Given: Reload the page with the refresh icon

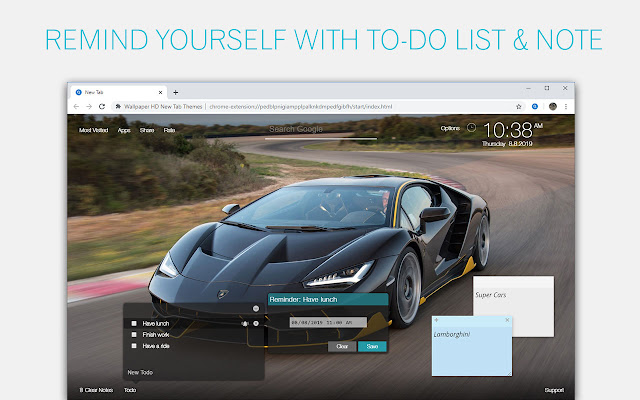Looking at the screenshot, I should tap(102, 107).
